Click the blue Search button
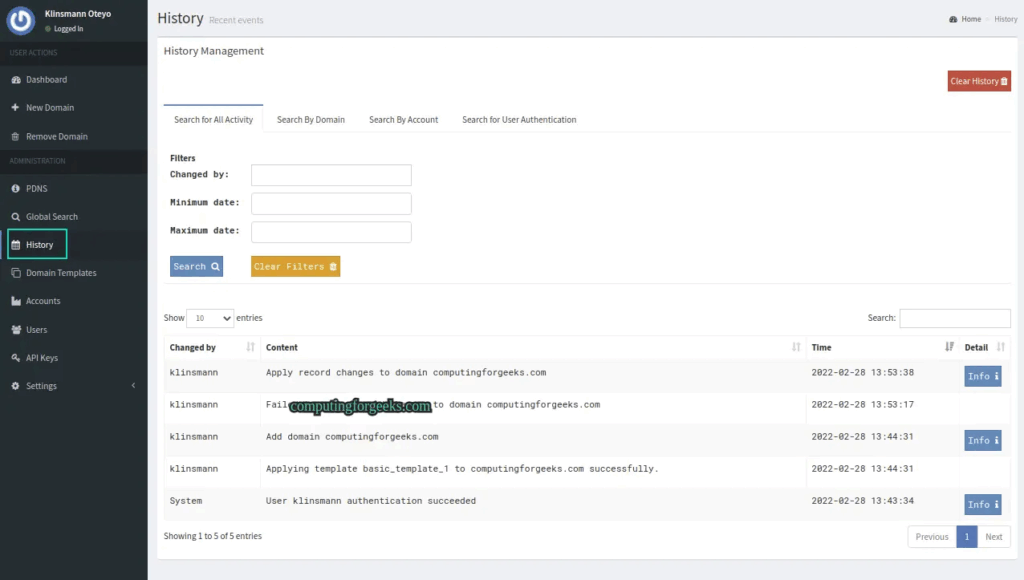 [x=197, y=266]
